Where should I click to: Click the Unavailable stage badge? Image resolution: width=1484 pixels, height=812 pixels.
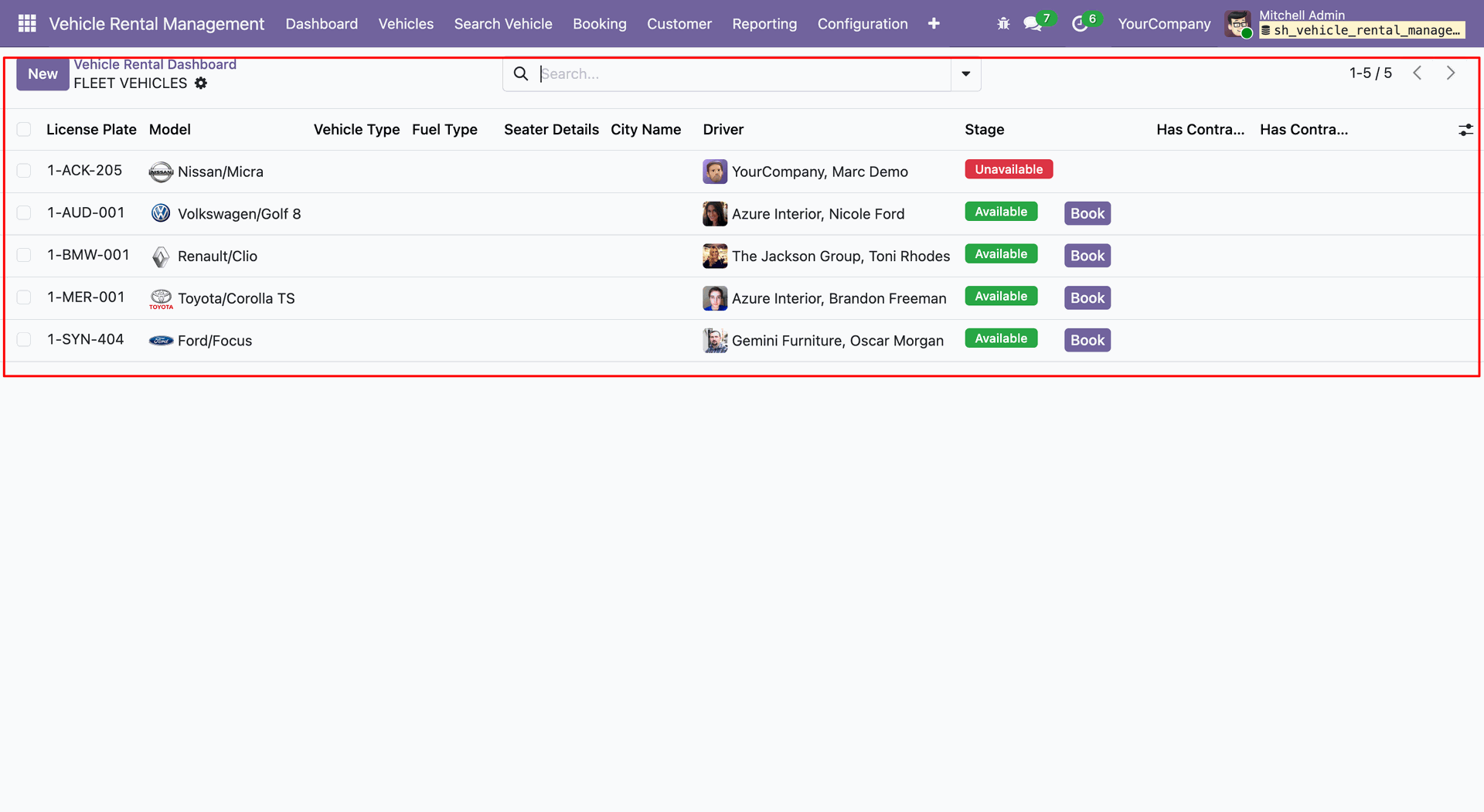coord(1009,169)
